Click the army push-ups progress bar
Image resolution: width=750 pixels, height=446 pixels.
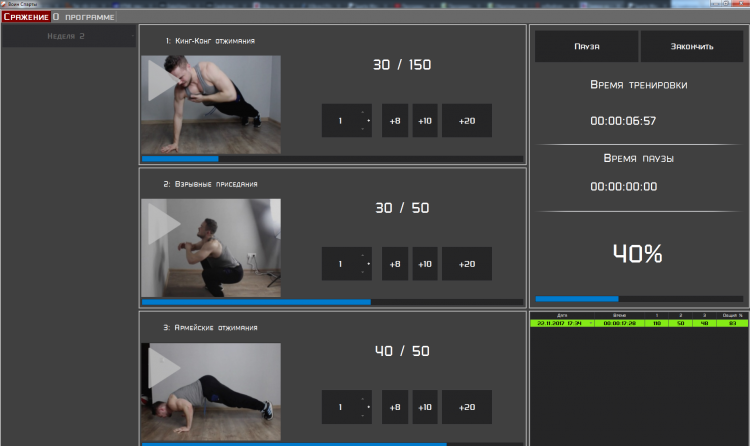point(332,444)
